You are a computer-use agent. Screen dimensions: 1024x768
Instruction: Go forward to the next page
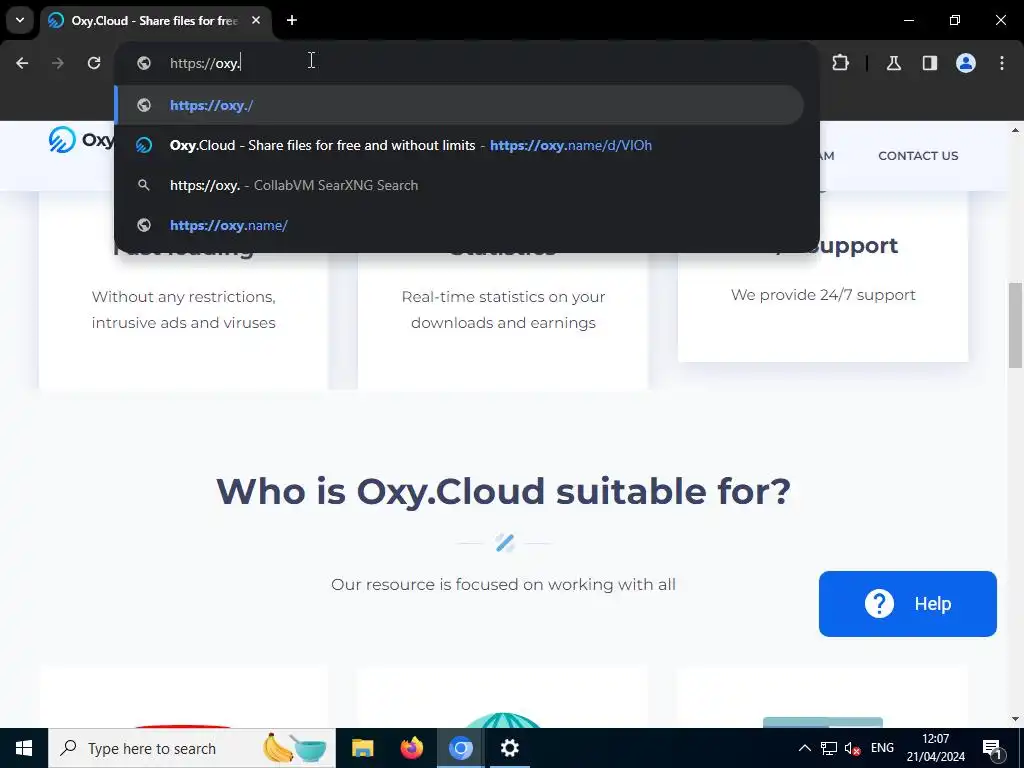pyautogui.click(x=58, y=63)
